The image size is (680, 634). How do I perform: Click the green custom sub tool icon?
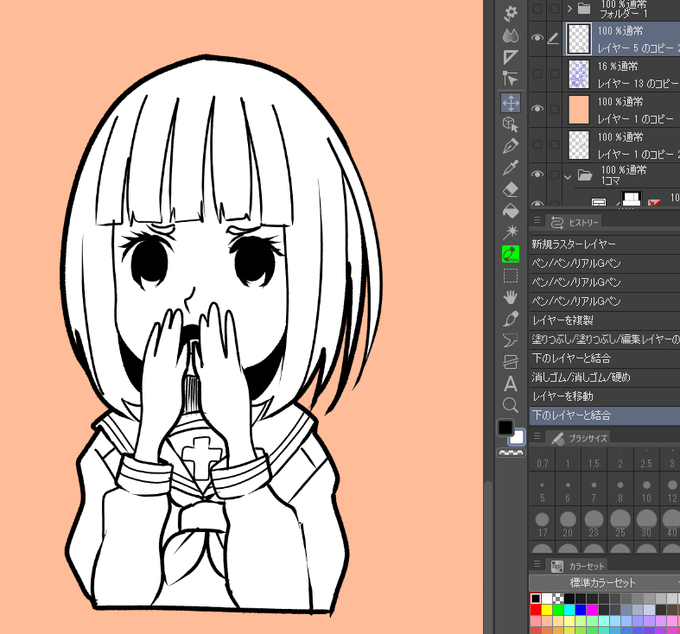(x=510, y=254)
